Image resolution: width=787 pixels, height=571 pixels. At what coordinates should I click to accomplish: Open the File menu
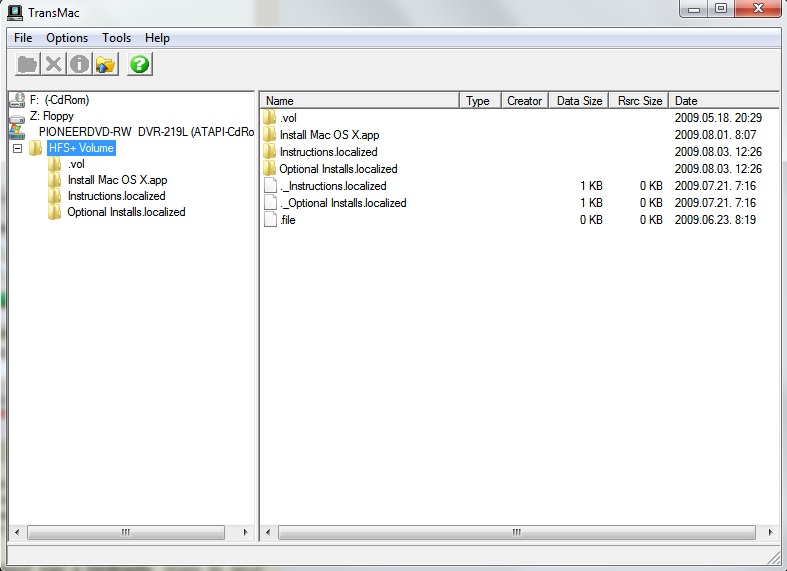[23, 38]
